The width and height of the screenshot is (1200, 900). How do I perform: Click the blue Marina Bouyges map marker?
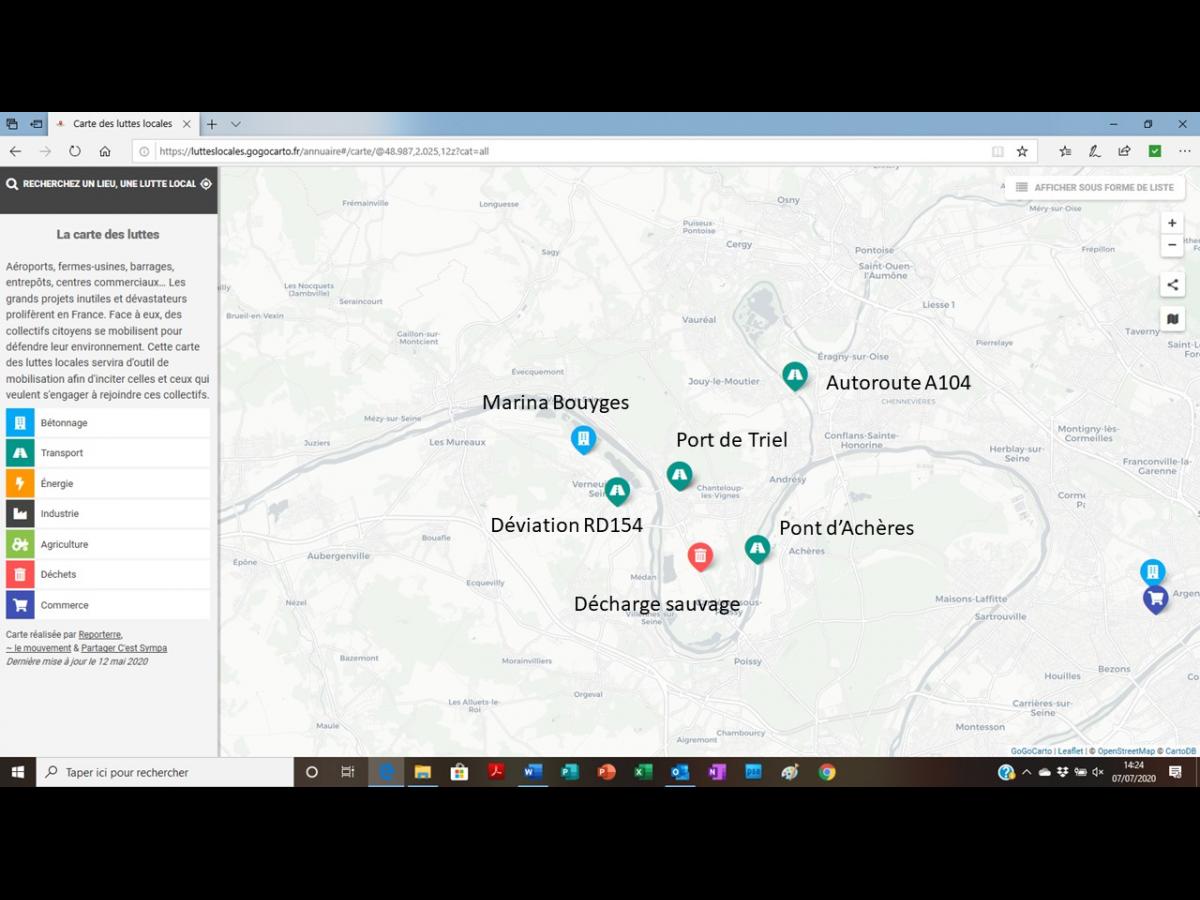click(x=583, y=438)
